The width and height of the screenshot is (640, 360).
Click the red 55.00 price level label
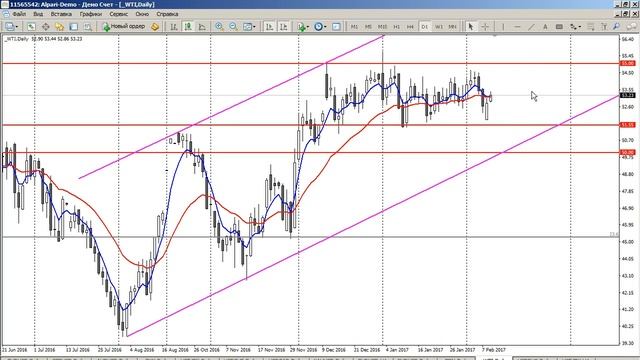627,63
